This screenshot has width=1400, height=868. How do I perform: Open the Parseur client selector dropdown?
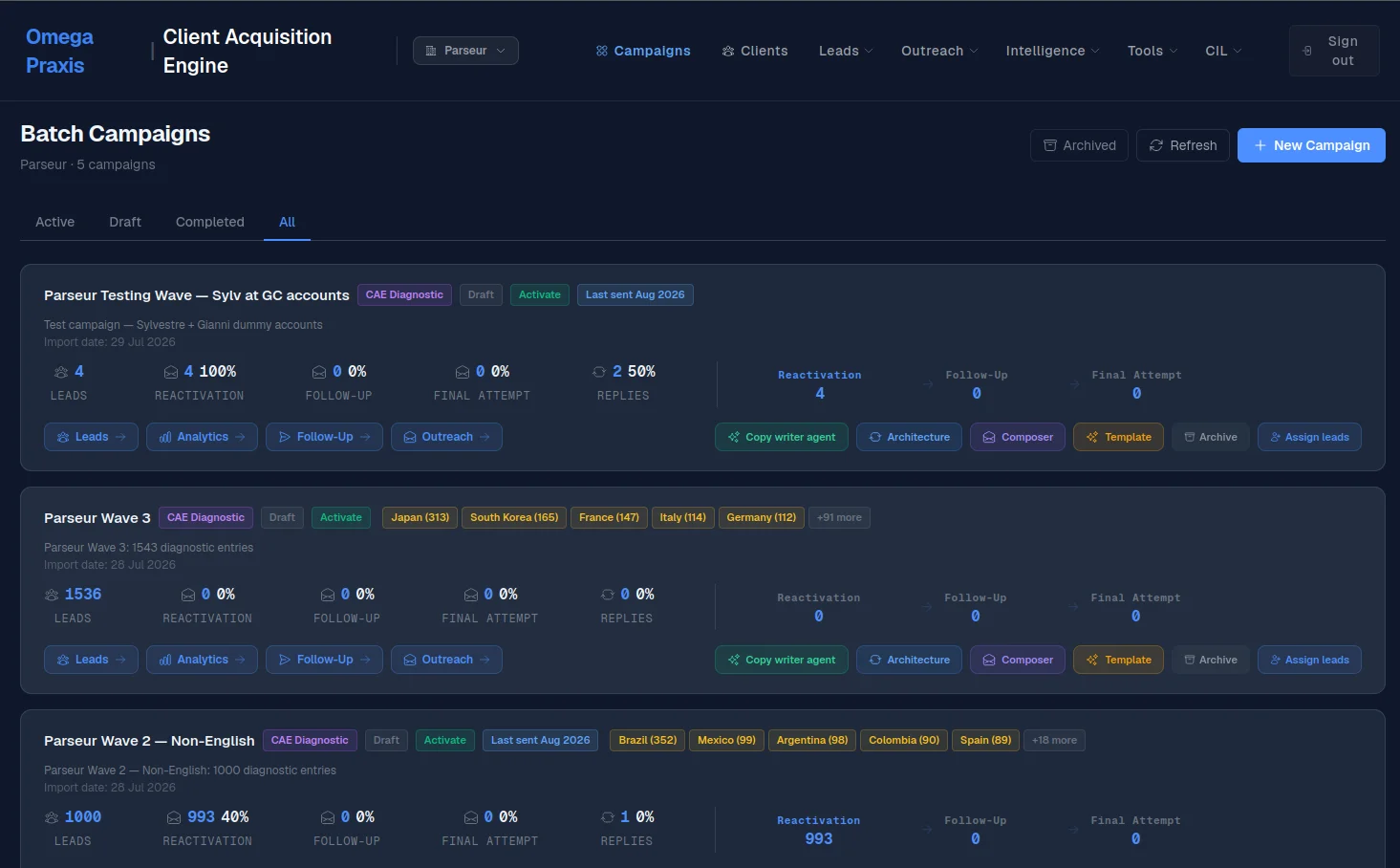point(465,51)
